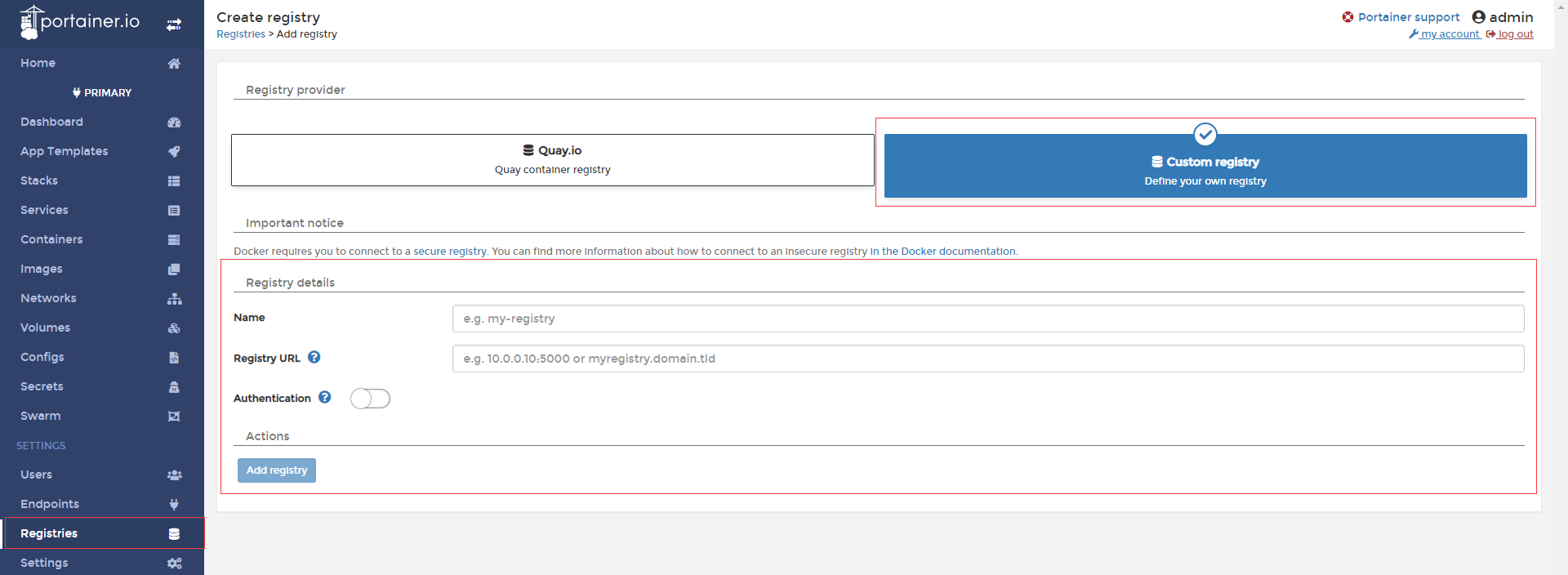Open Users menu item
The height and width of the screenshot is (575, 1568).
tap(102, 475)
